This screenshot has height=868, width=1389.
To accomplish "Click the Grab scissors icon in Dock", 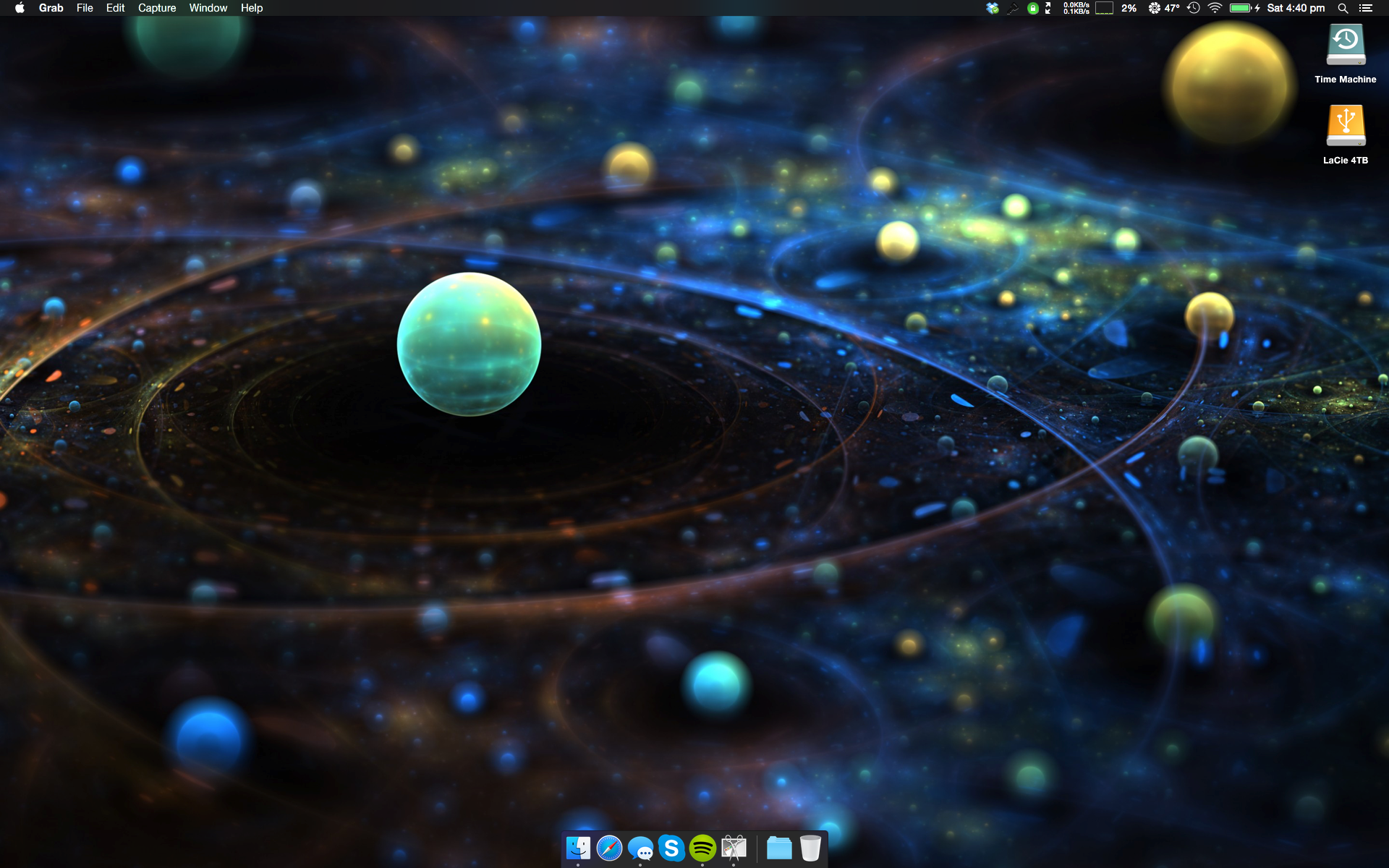I will (734, 848).
